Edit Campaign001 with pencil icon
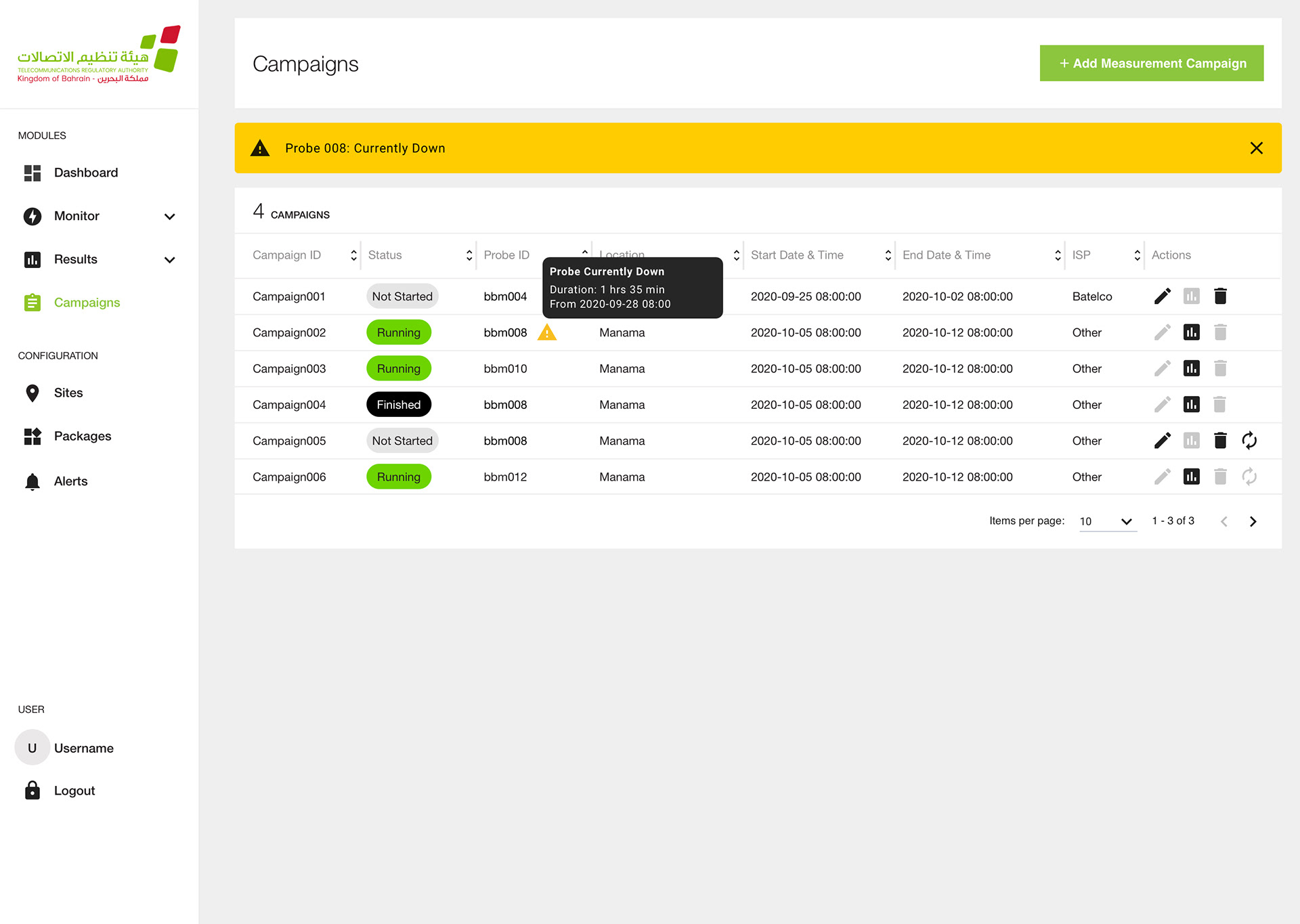Viewport: 1300px width, 924px height. point(1162,296)
